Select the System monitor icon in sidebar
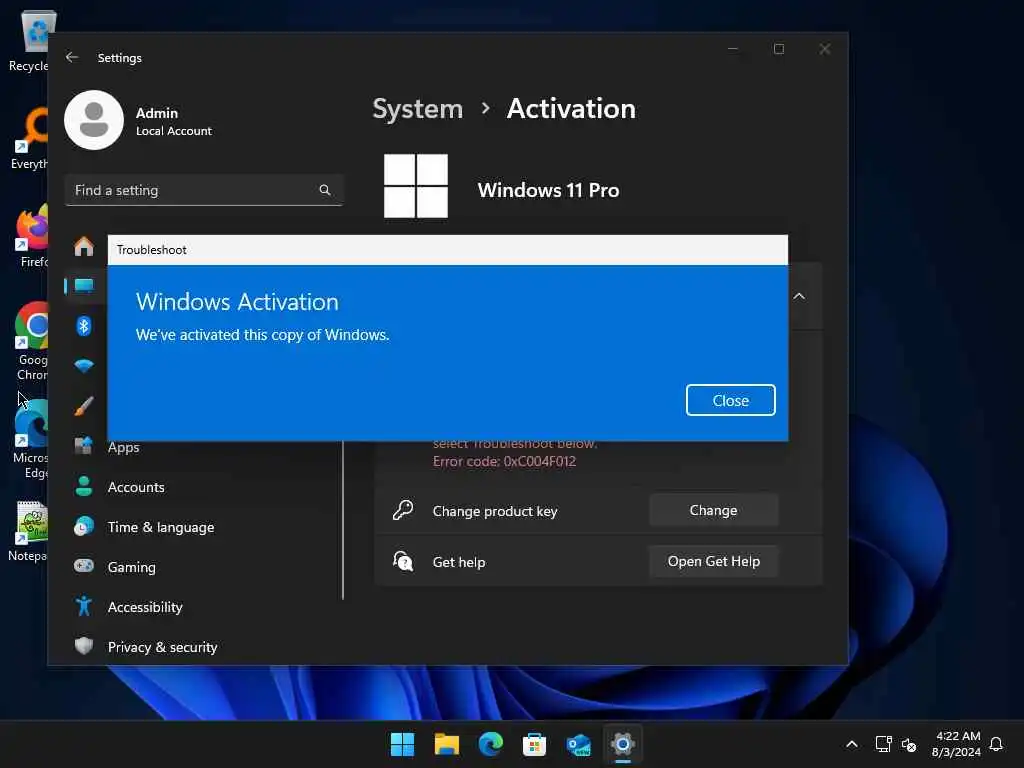1024x768 pixels. (x=84, y=285)
